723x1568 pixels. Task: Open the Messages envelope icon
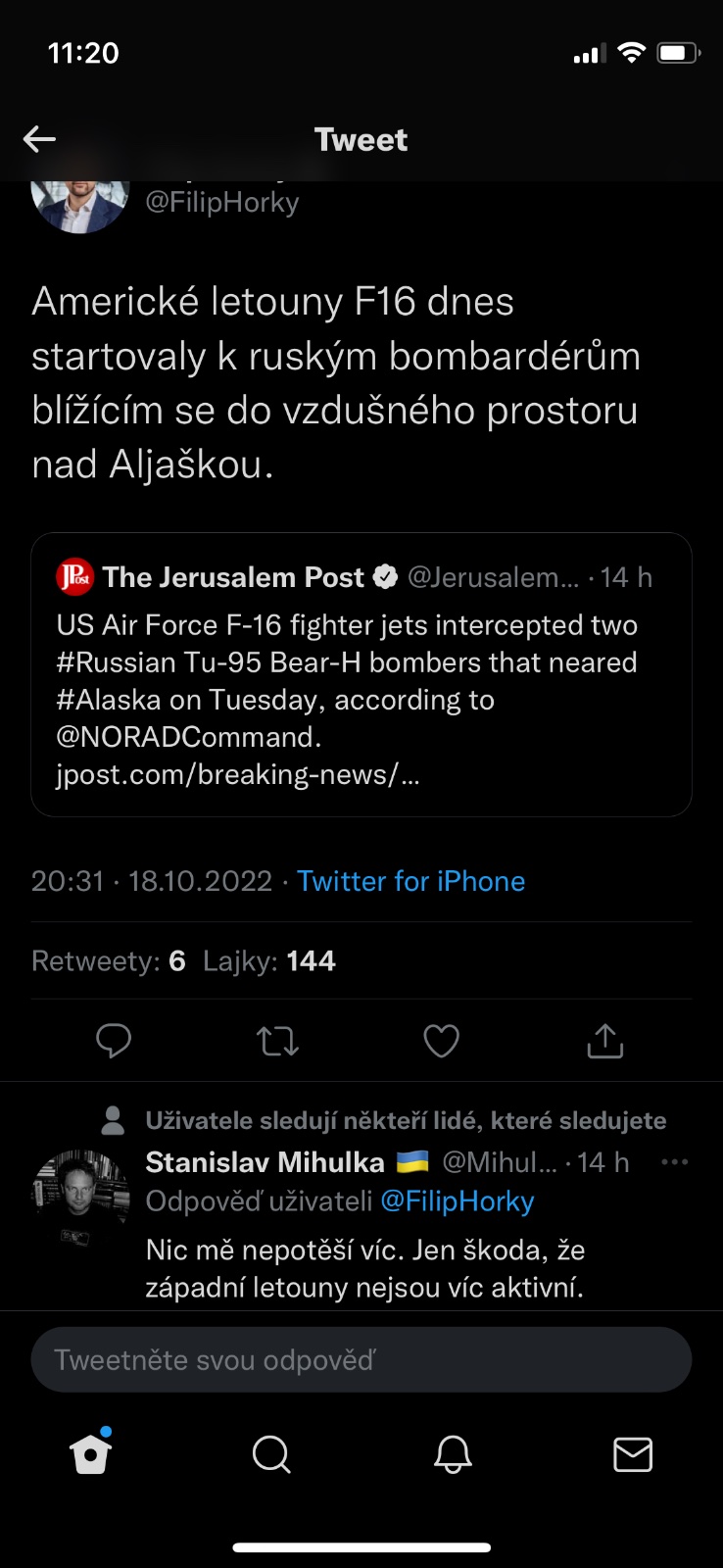(x=633, y=1454)
